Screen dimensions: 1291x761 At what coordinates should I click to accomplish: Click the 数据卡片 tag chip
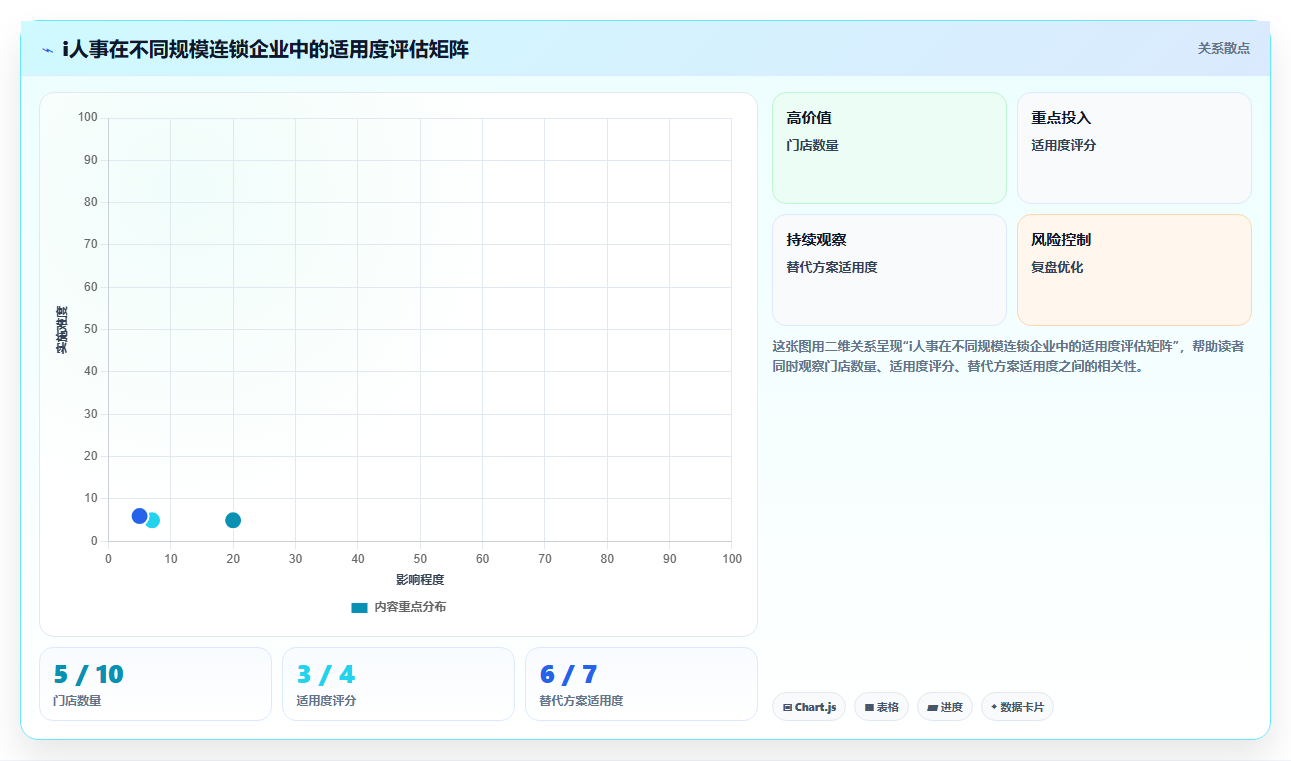[1017, 707]
